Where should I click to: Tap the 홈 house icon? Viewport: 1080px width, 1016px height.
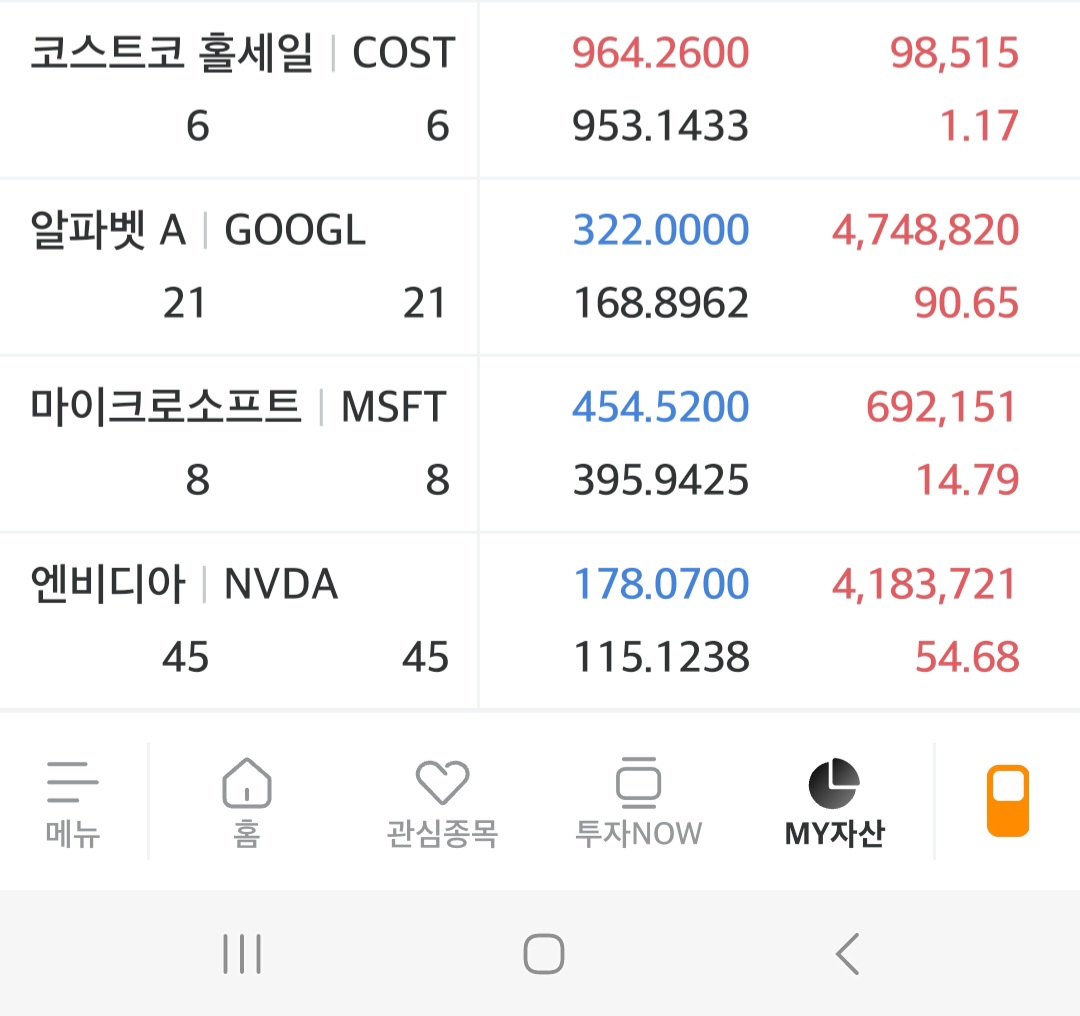click(x=247, y=782)
